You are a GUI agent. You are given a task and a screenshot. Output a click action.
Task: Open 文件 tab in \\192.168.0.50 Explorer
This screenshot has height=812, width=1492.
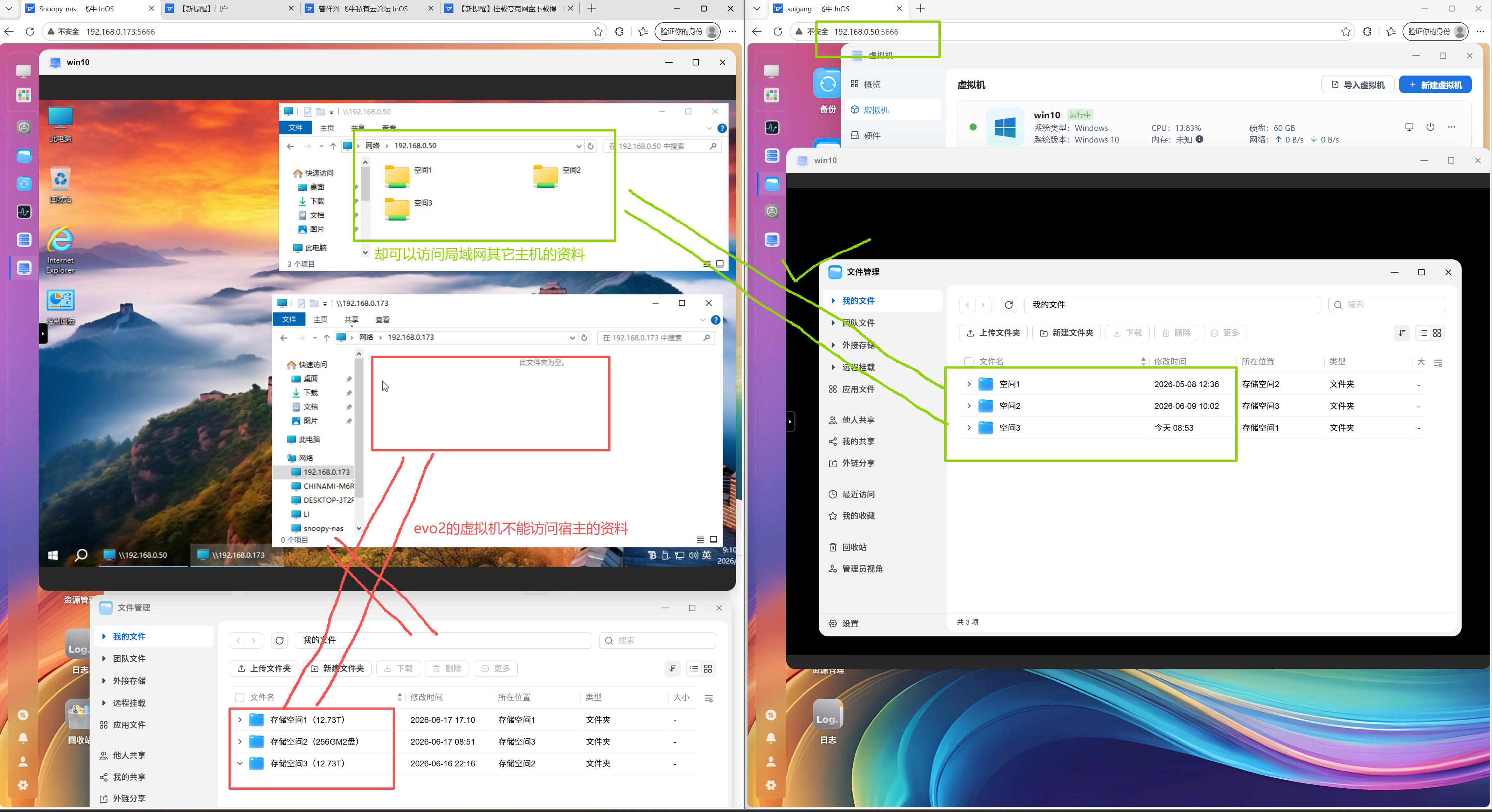click(x=295, y=127)
